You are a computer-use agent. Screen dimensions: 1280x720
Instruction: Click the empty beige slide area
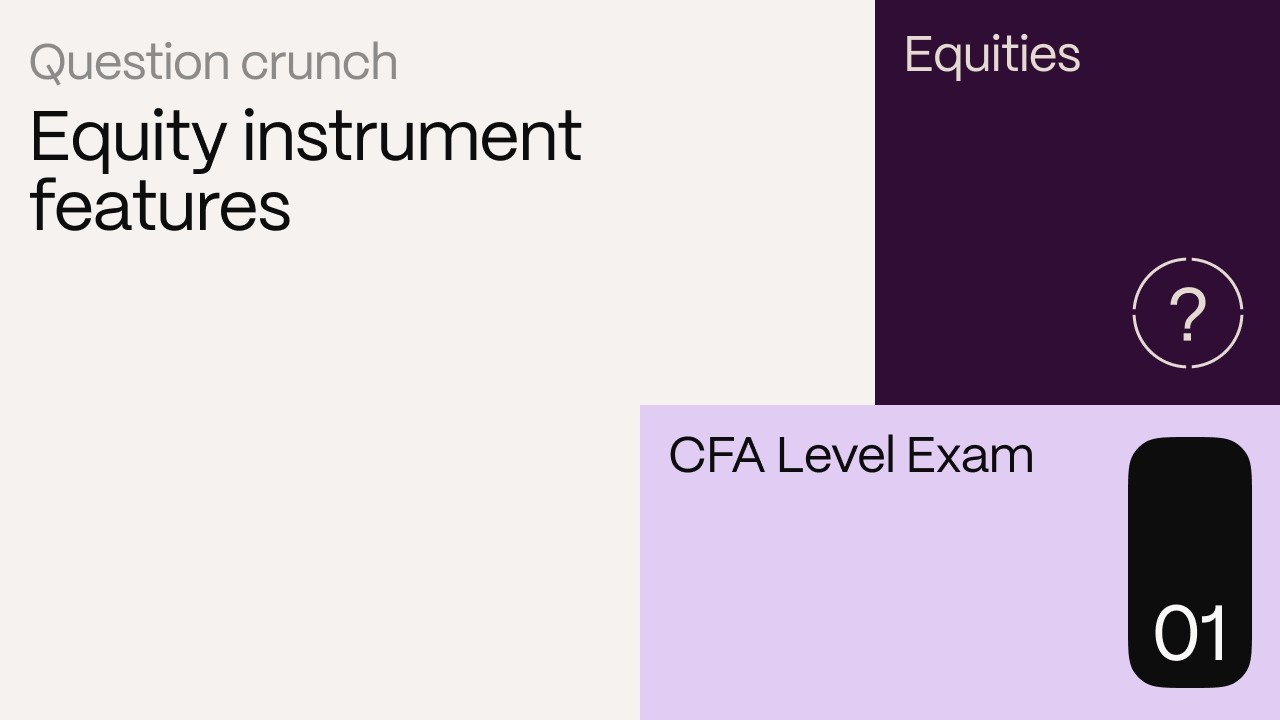click(x=320, y=480)
